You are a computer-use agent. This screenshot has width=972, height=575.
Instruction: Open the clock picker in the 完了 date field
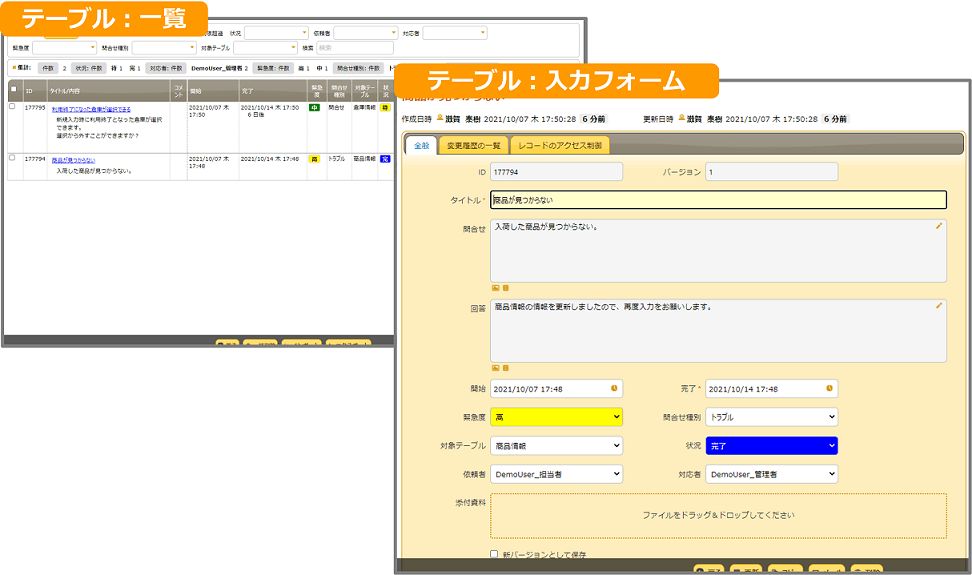[829, 388]
